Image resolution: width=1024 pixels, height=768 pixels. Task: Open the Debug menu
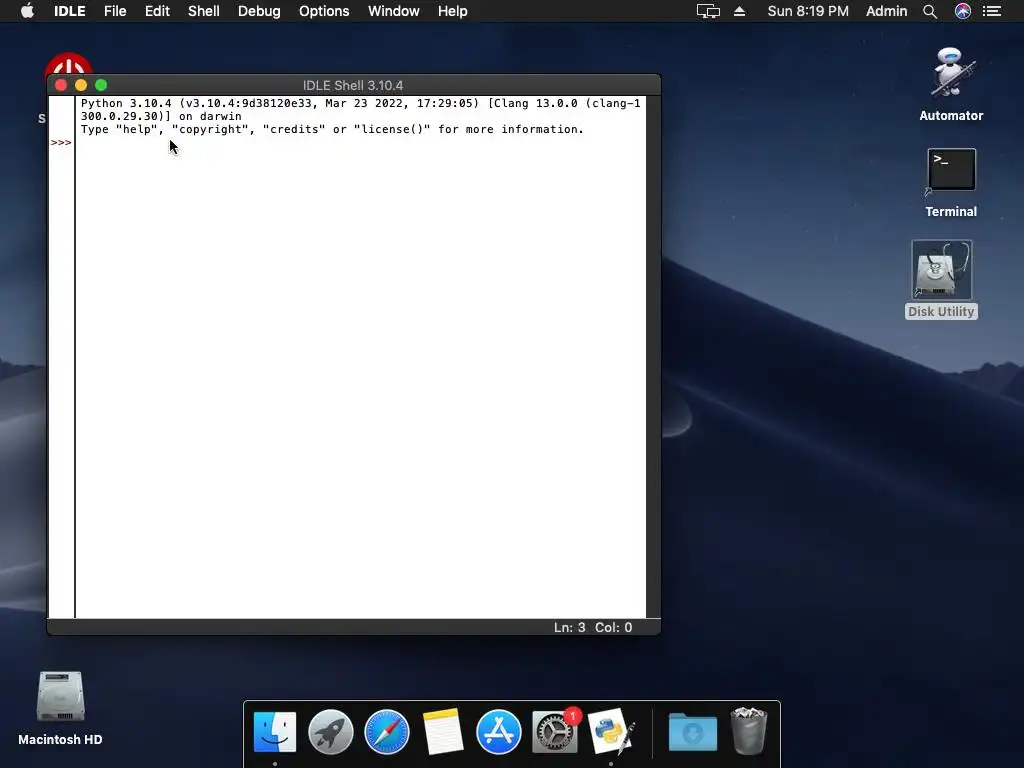point(259,11)
